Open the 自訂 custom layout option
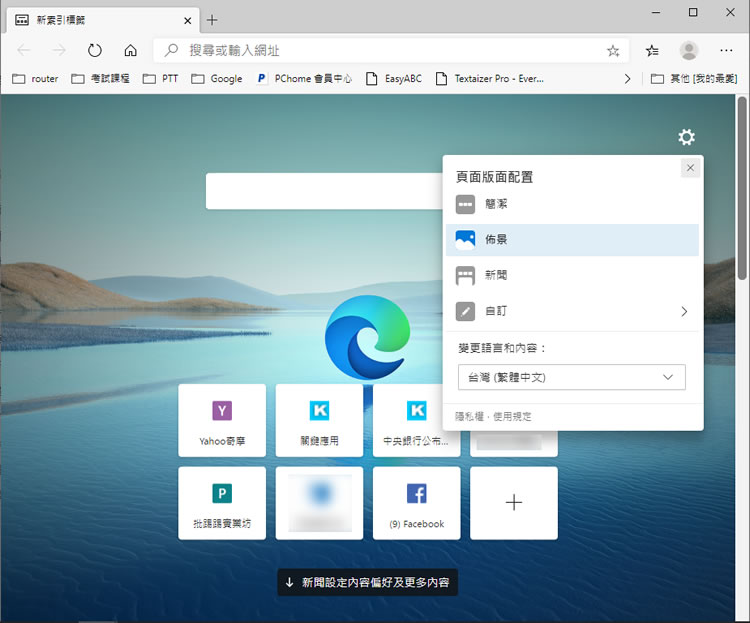This screenshot has height=623, width=750. [572, 312]
